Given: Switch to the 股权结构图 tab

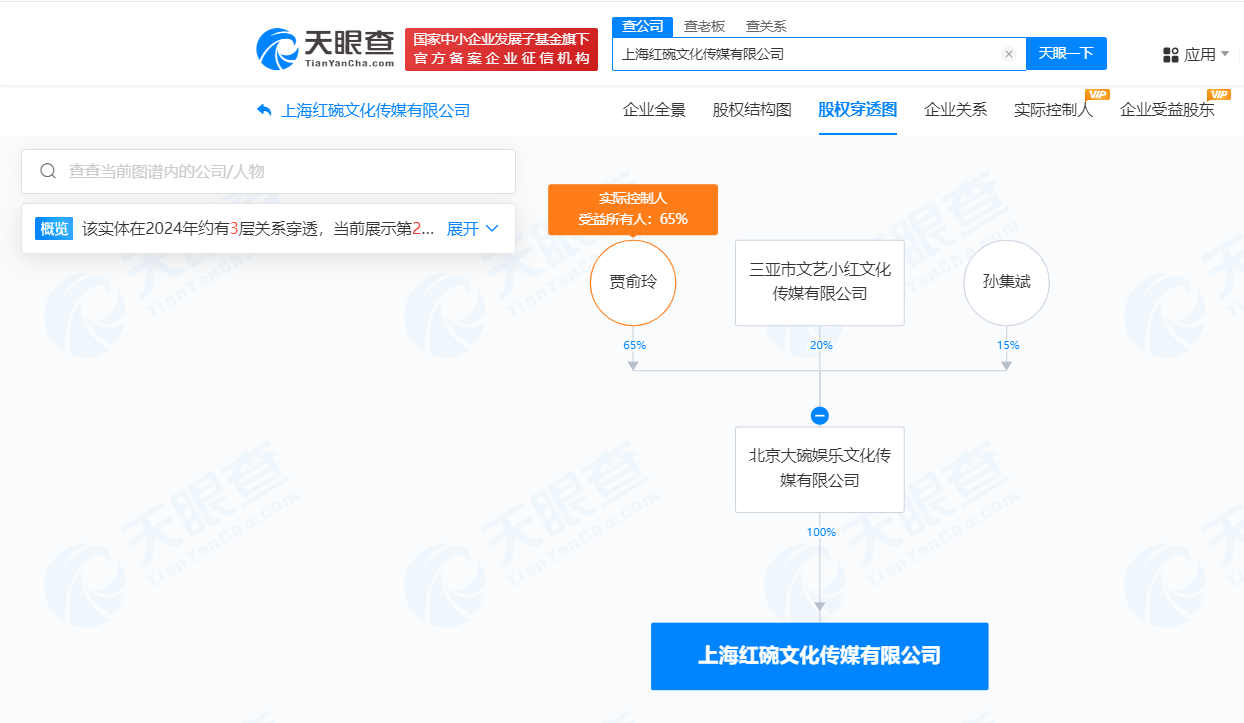Looking at the screenshot, I should point(752,110).
